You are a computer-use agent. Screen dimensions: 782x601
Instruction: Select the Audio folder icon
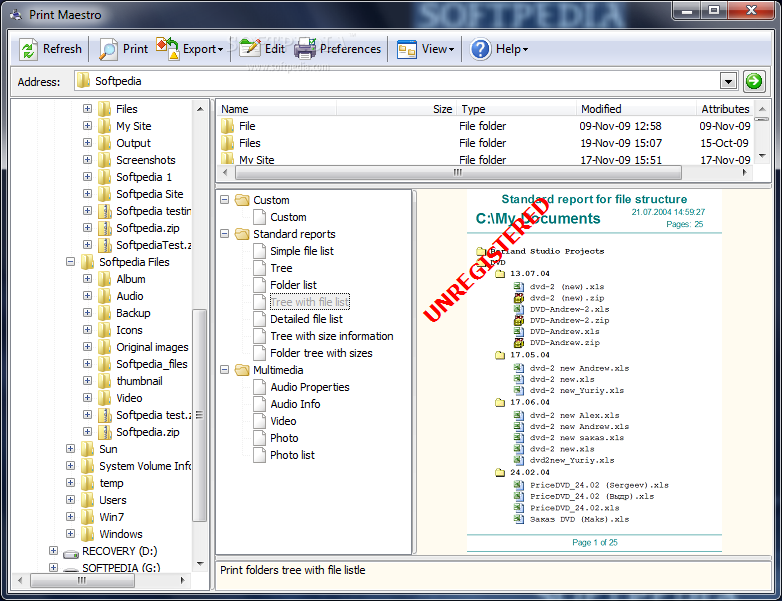point(105,296)
